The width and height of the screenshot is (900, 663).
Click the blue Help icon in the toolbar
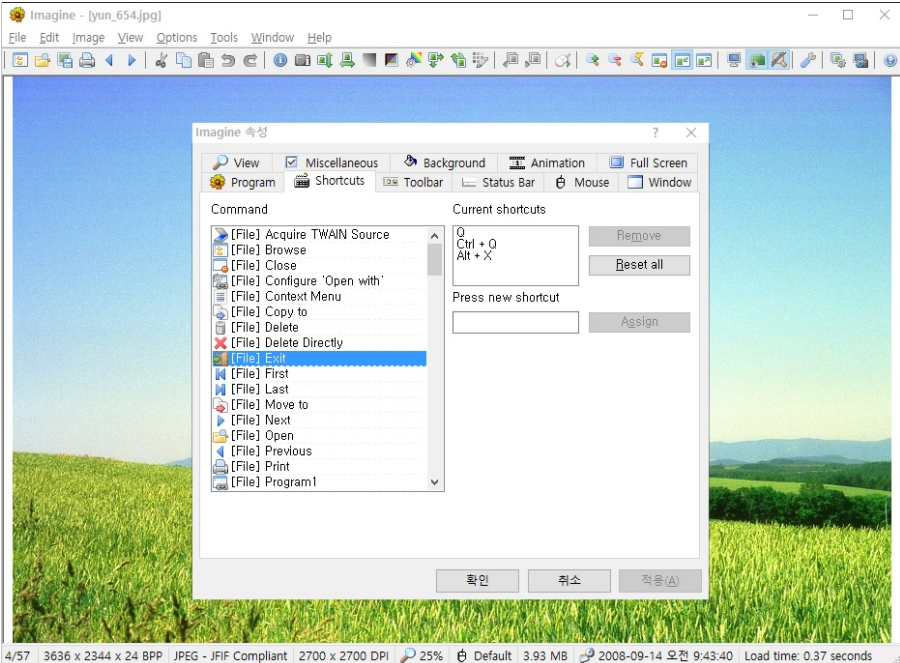(x=890, y=60)
